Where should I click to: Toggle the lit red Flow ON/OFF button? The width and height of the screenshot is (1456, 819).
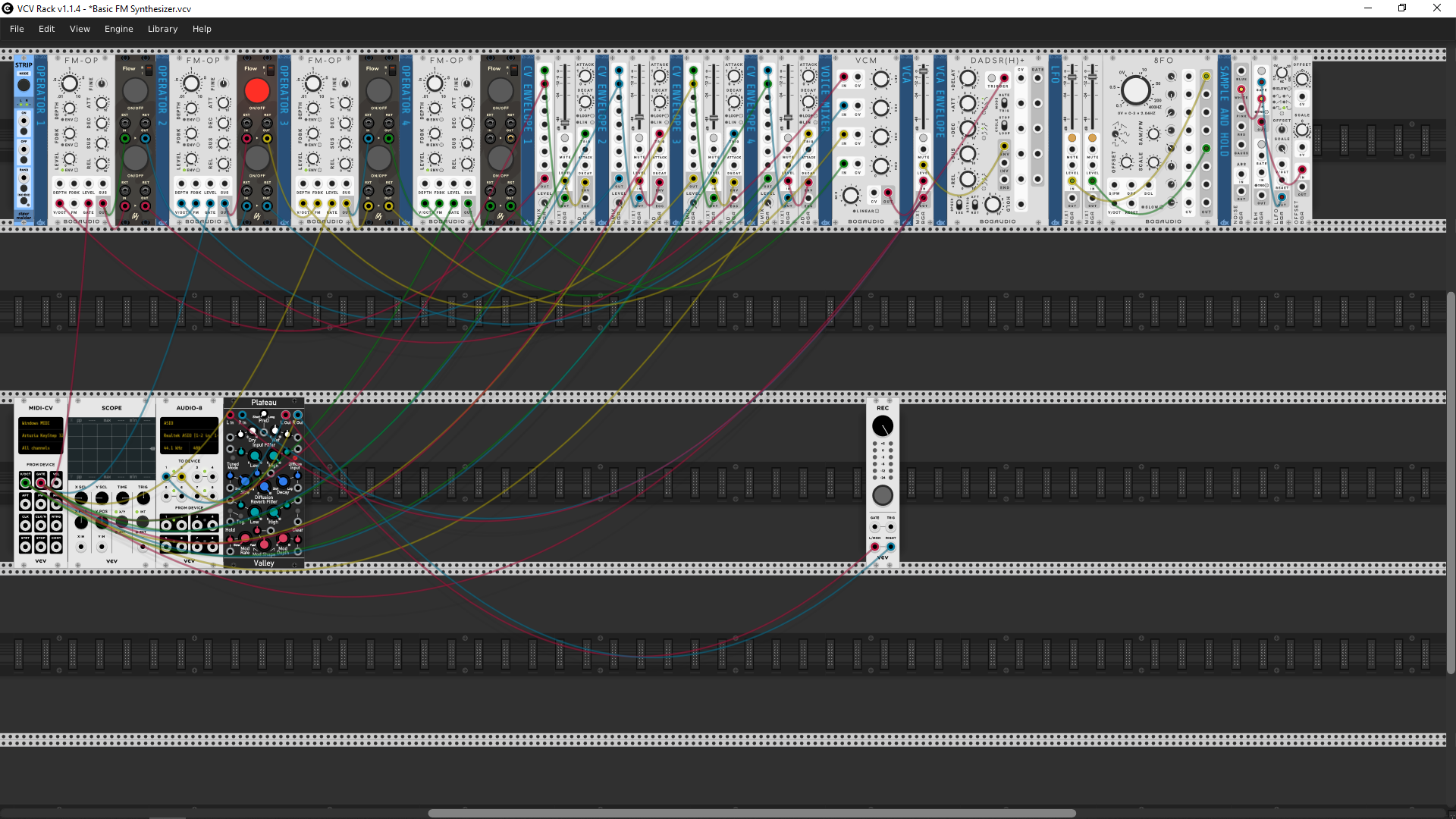coord(257,90)
